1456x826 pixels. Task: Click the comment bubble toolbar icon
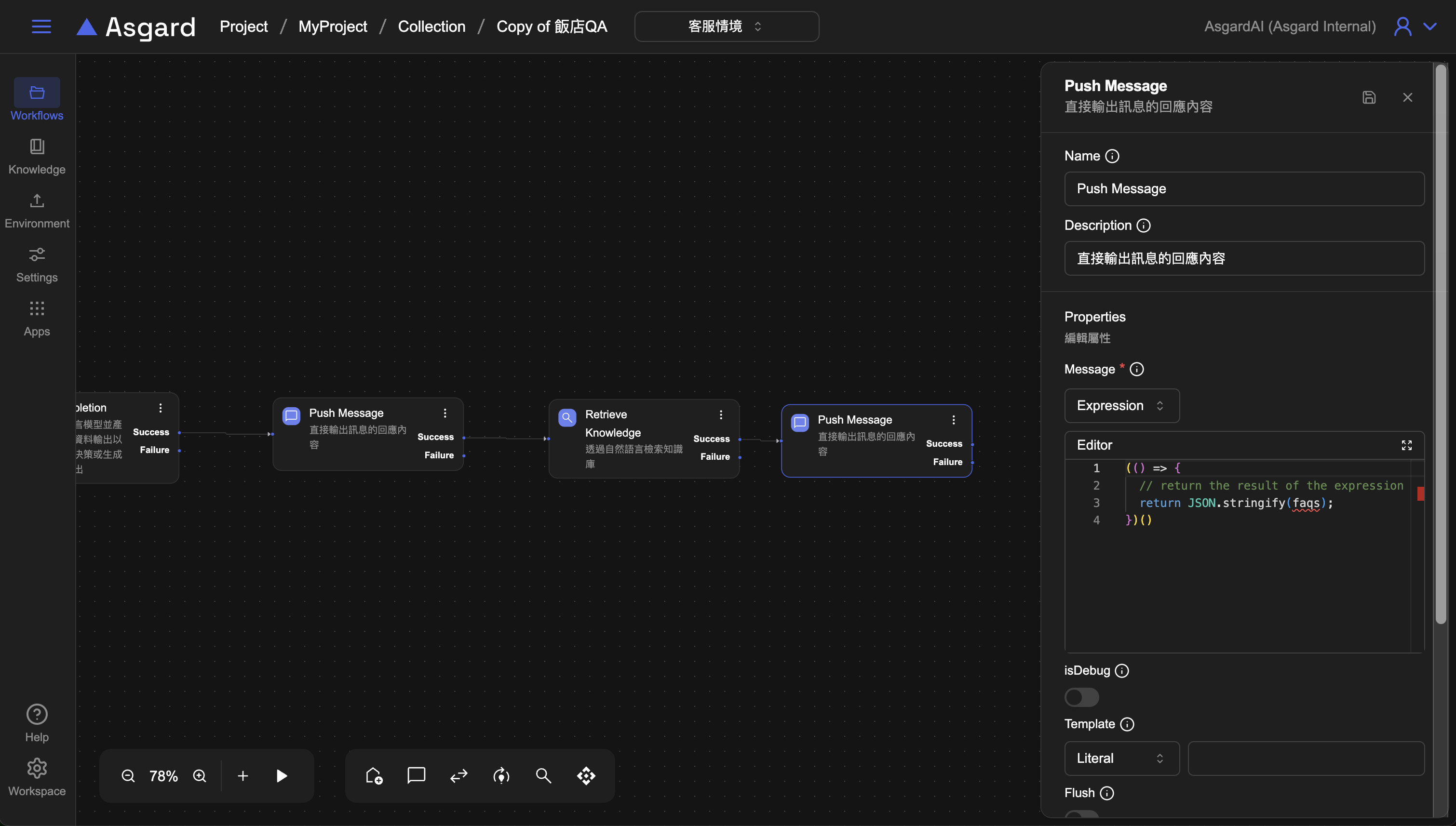click(x=416, y=775)
